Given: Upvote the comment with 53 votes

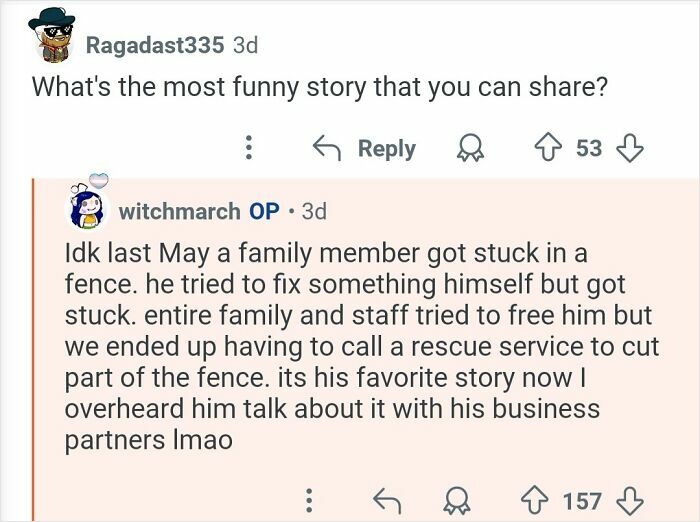Looking at the screenshot, I should (545, 148).
